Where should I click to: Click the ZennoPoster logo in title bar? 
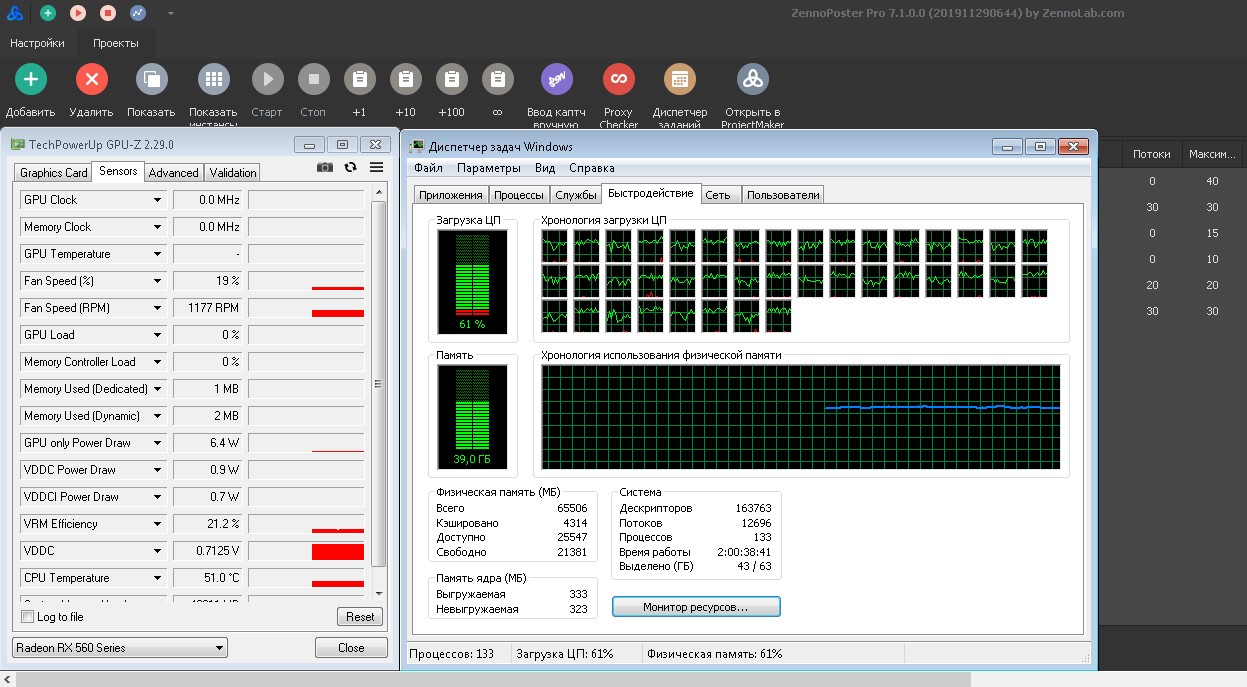(15, 13)
